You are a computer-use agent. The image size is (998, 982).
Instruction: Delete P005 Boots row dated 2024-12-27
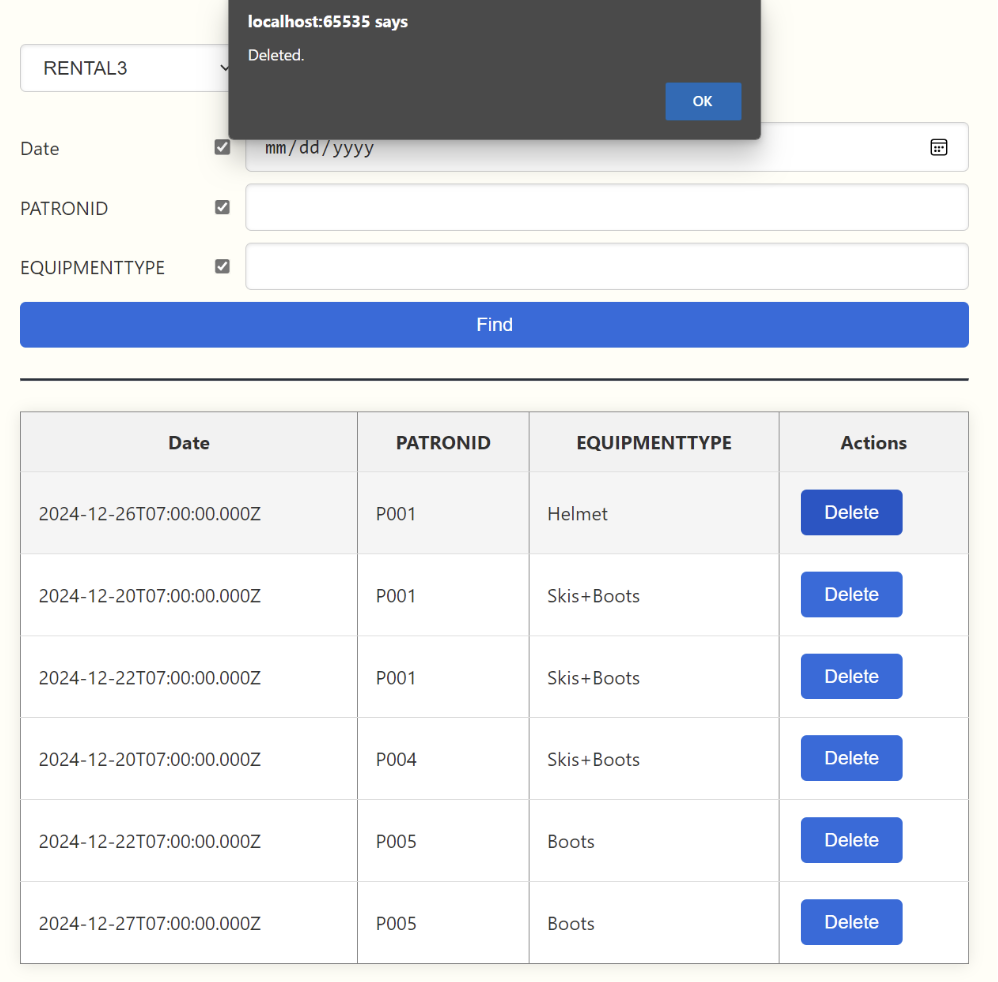pyautogui.click(x=851, y=922)
